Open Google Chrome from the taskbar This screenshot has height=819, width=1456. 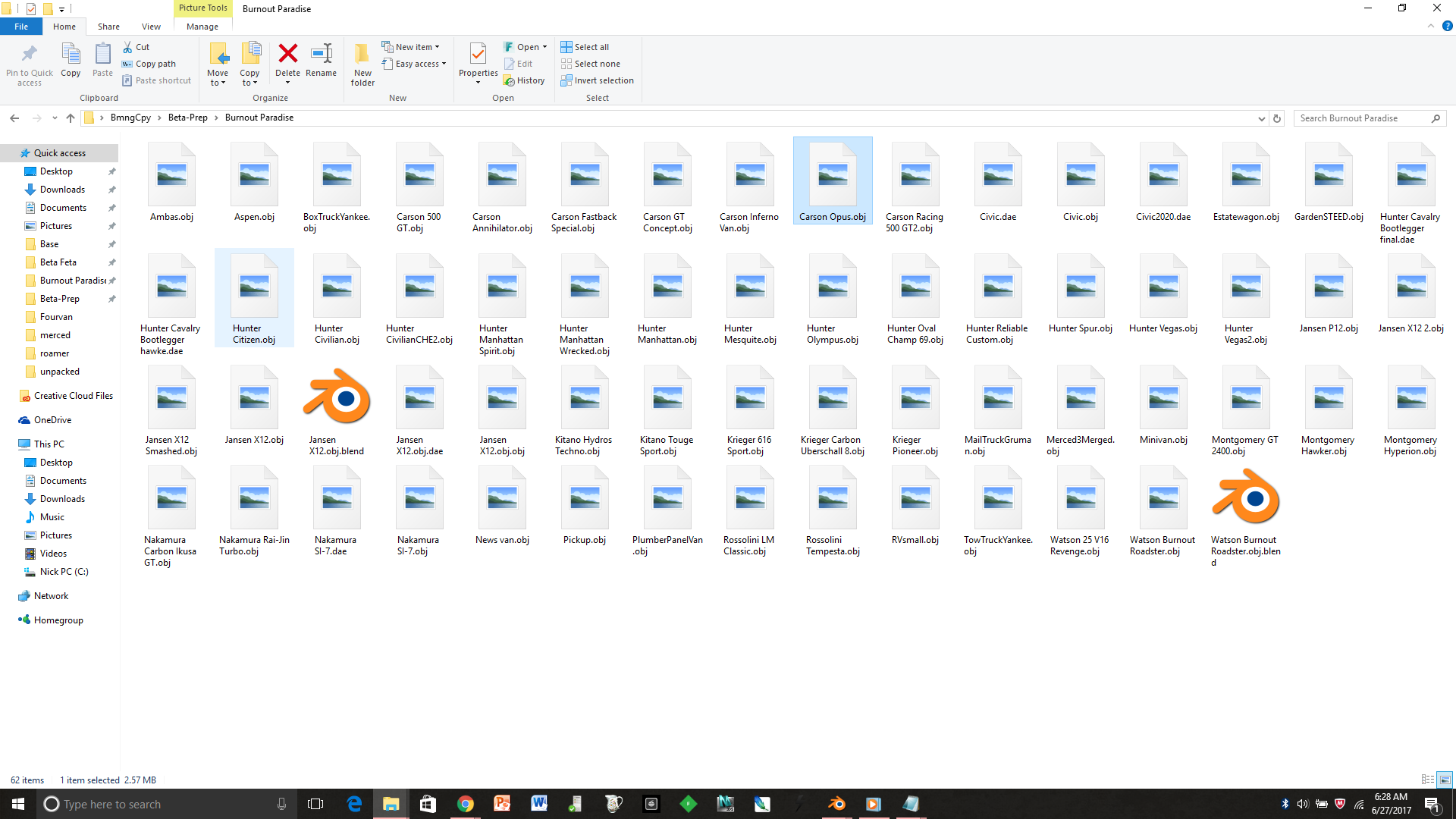point(465,804)
